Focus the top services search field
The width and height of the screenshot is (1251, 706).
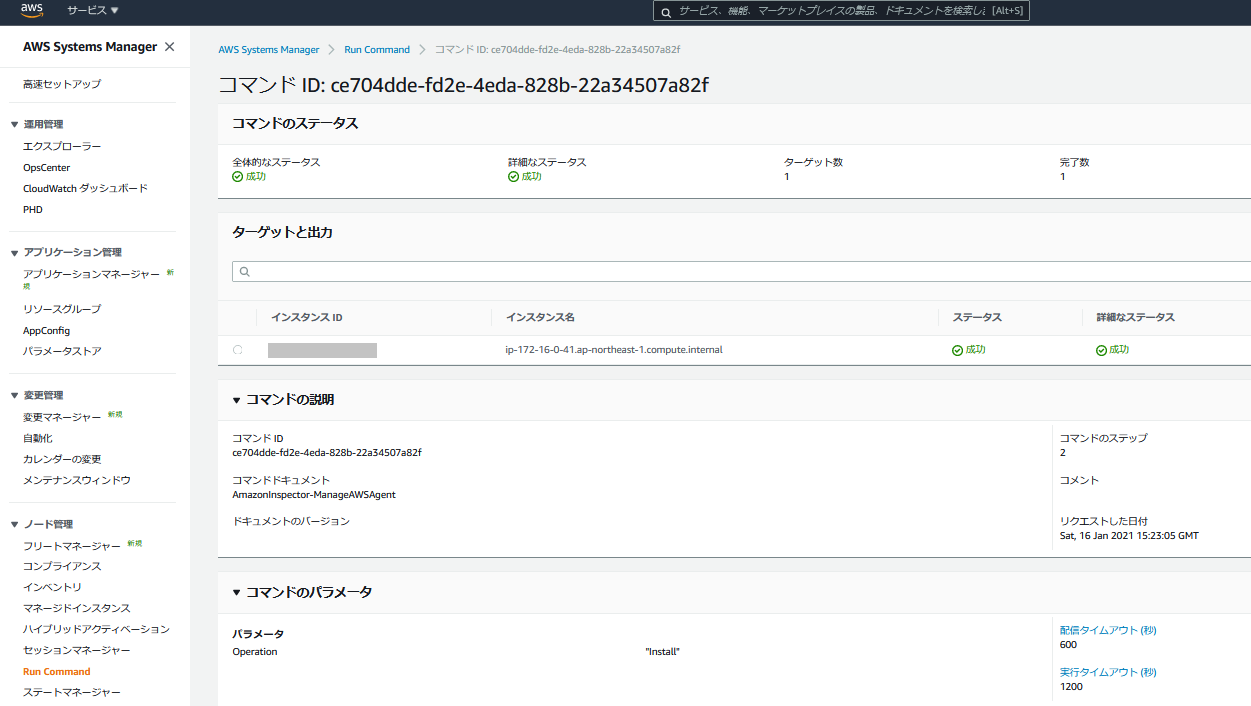[841, 11]
